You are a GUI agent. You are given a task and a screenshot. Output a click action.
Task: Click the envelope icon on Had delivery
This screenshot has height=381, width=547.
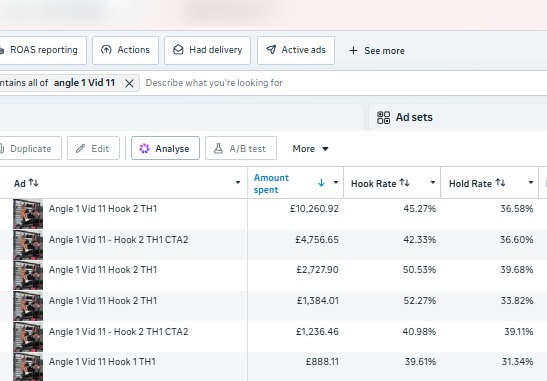pos(178,50)
